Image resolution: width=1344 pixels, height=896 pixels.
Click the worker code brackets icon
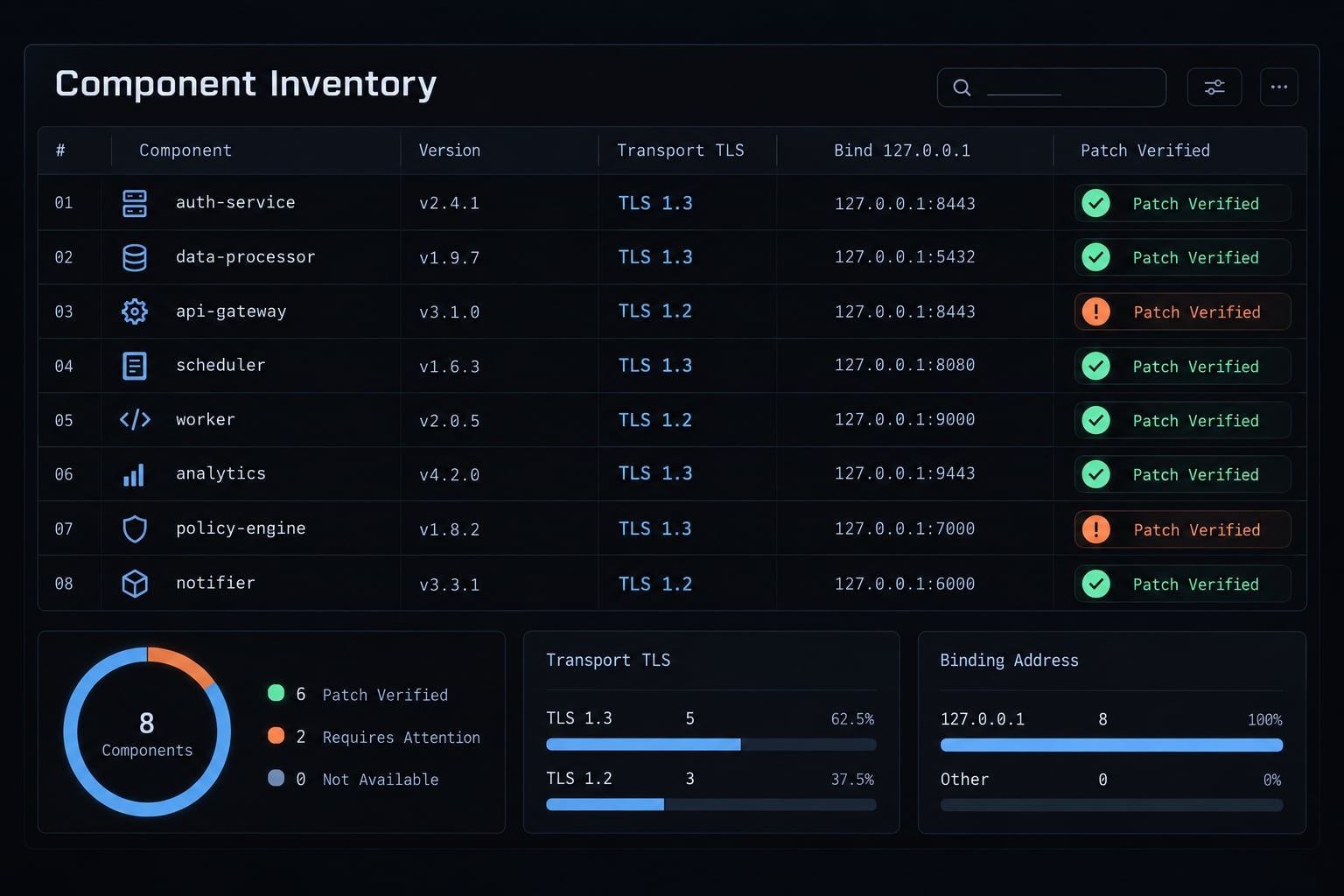[135, 420]
